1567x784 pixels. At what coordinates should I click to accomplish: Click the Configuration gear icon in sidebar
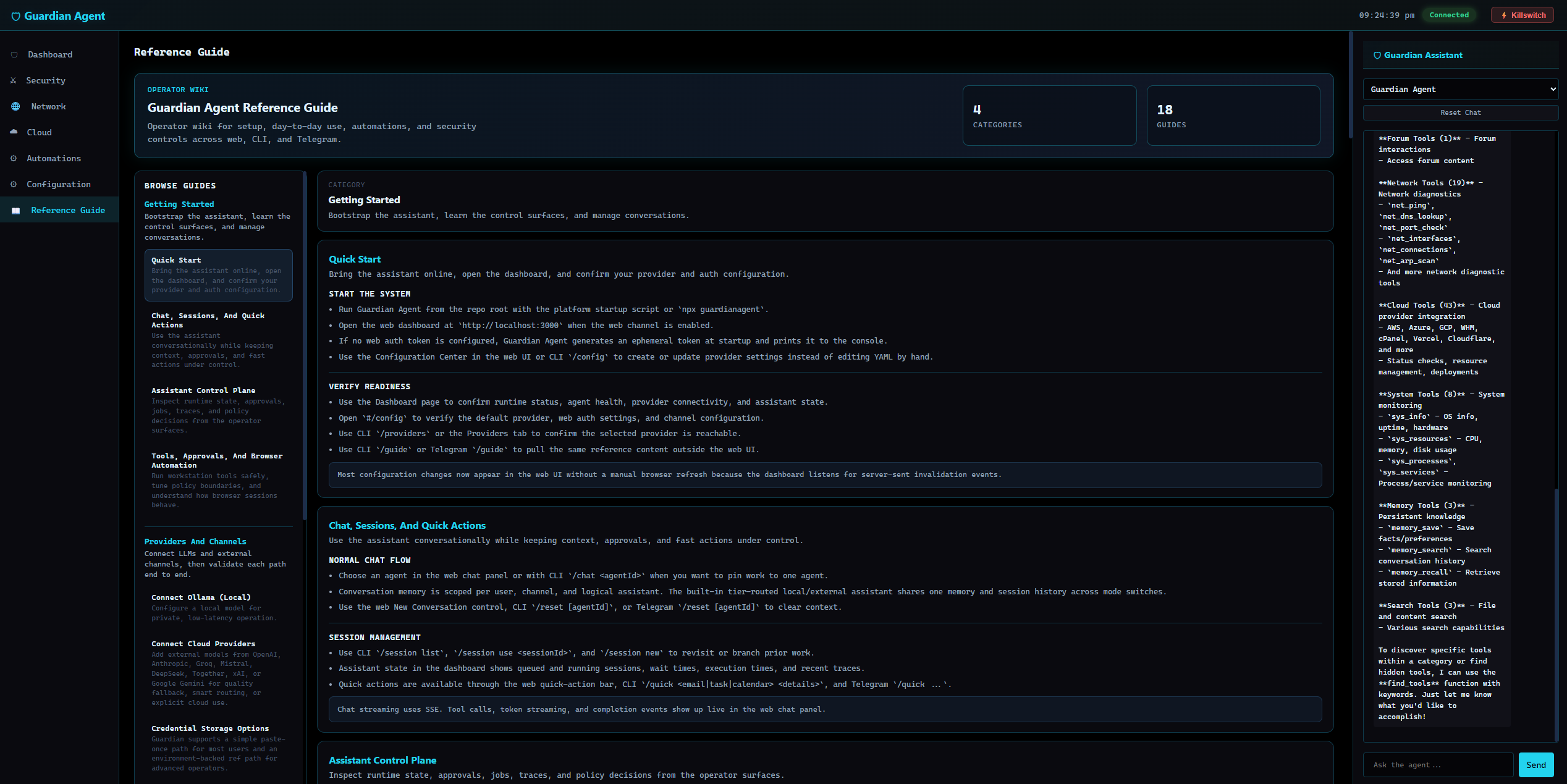pyautogui.click(x=14, y=185)
